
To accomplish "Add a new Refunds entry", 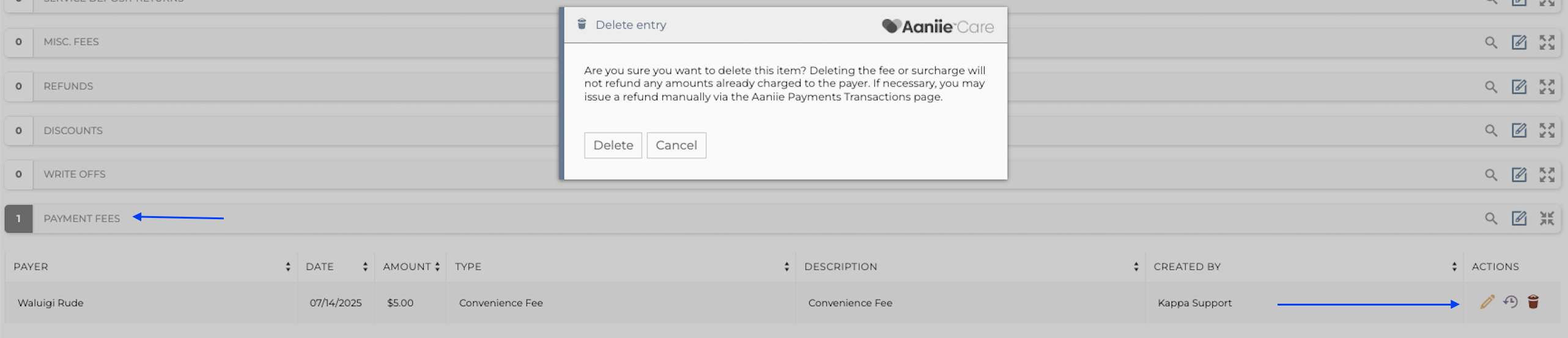I will 1518,86.
